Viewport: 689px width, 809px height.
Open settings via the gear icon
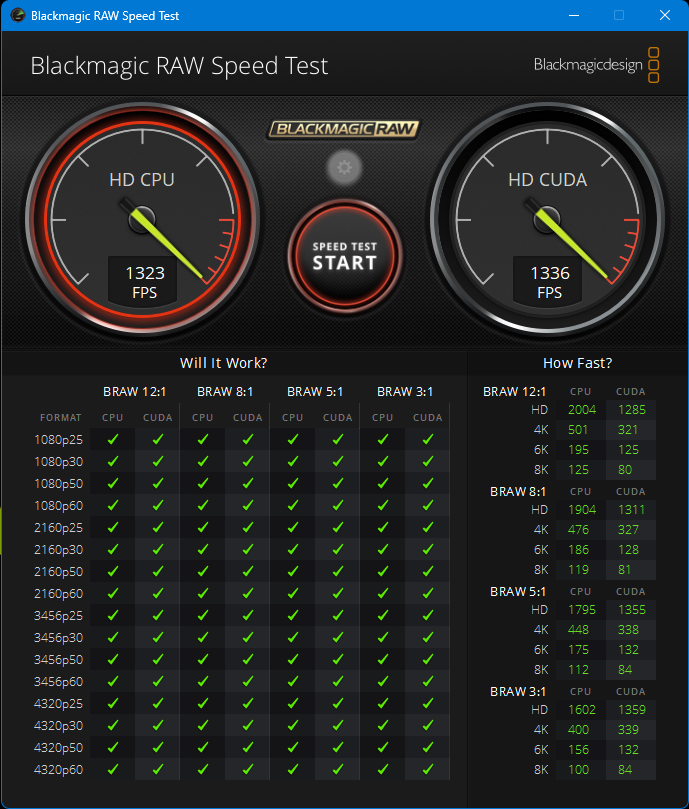click(344, 167)
